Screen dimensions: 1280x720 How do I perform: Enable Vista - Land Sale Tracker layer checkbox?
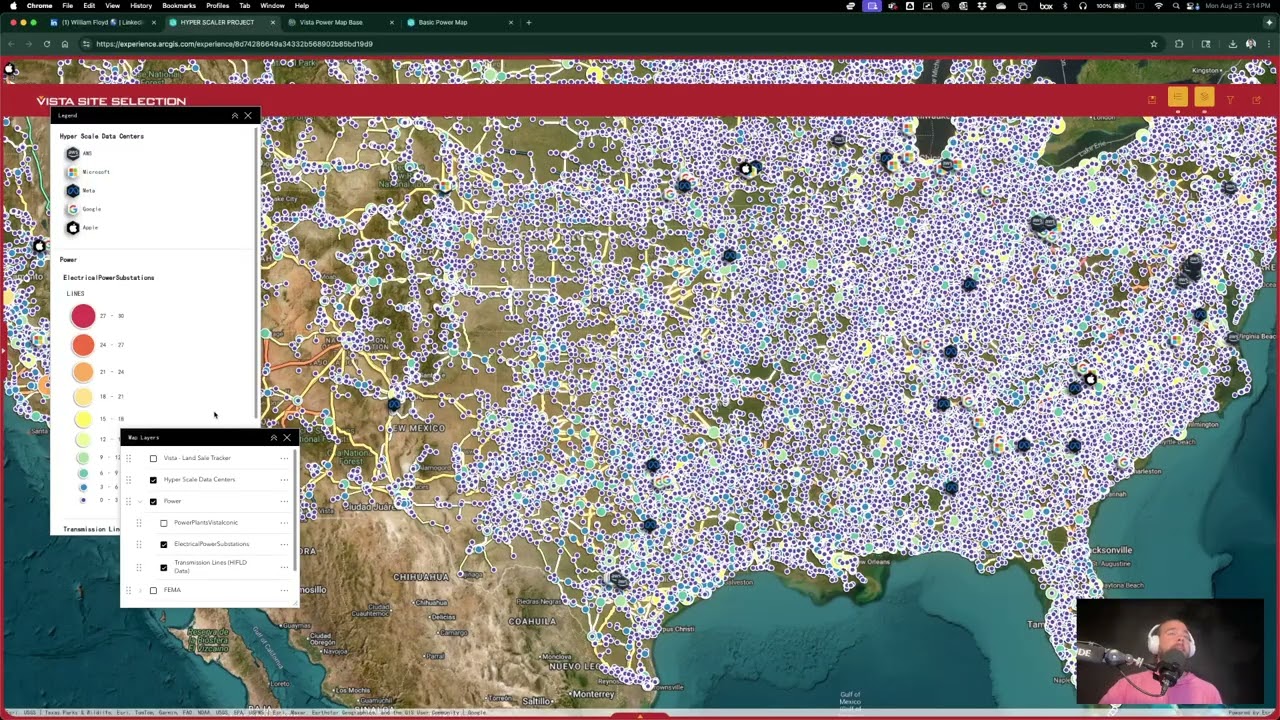(x=153, y=459)
